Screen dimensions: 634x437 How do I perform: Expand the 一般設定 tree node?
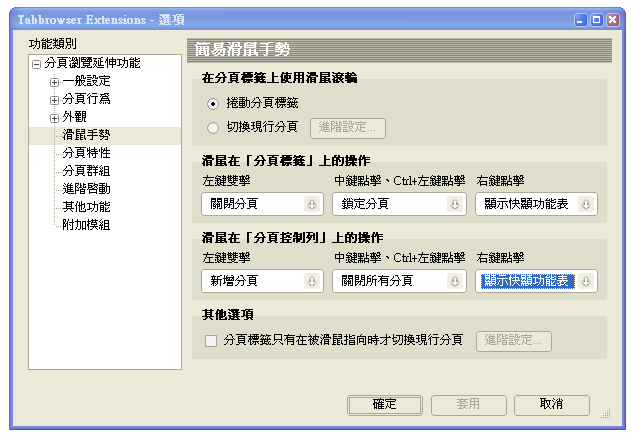[54, 82]
